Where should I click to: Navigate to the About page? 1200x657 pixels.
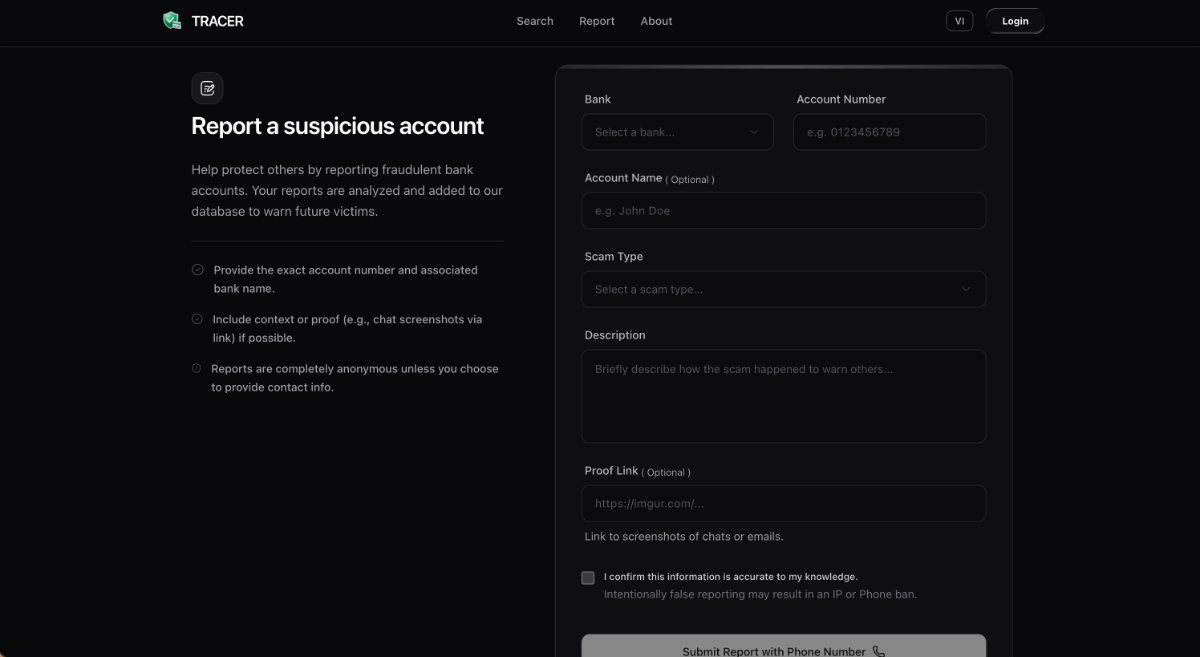point(656,21)
